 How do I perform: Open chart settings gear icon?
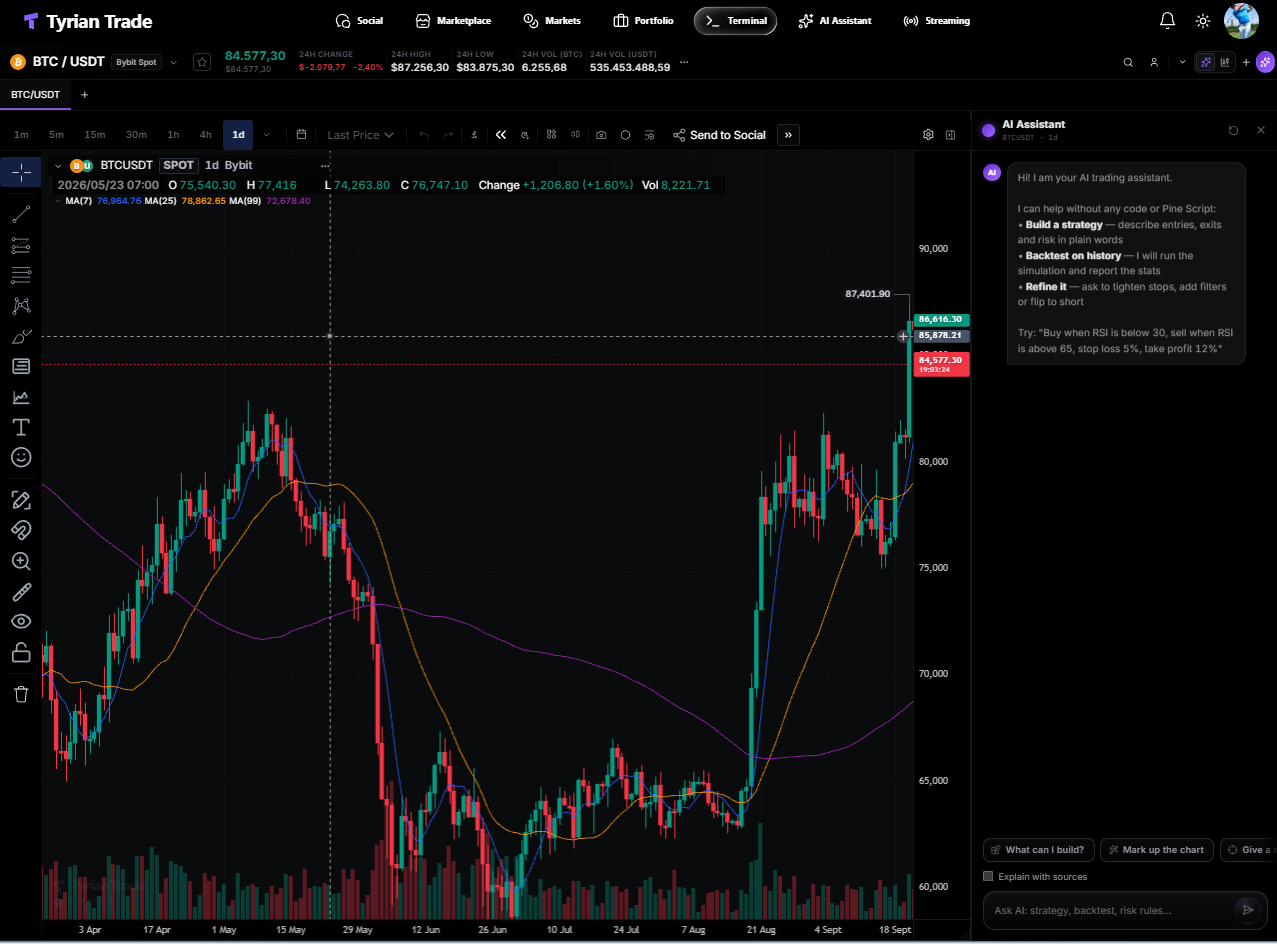point(928,135)
